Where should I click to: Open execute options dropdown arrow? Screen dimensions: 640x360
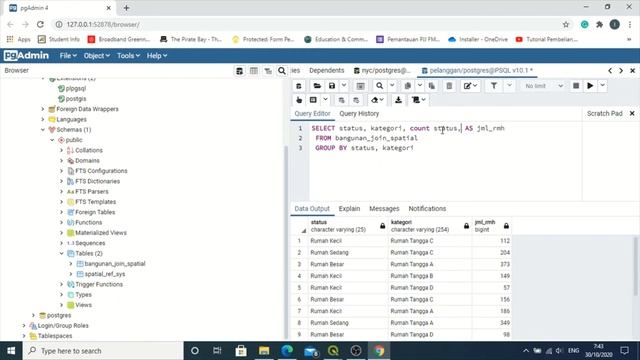click(x=602, y=86)
